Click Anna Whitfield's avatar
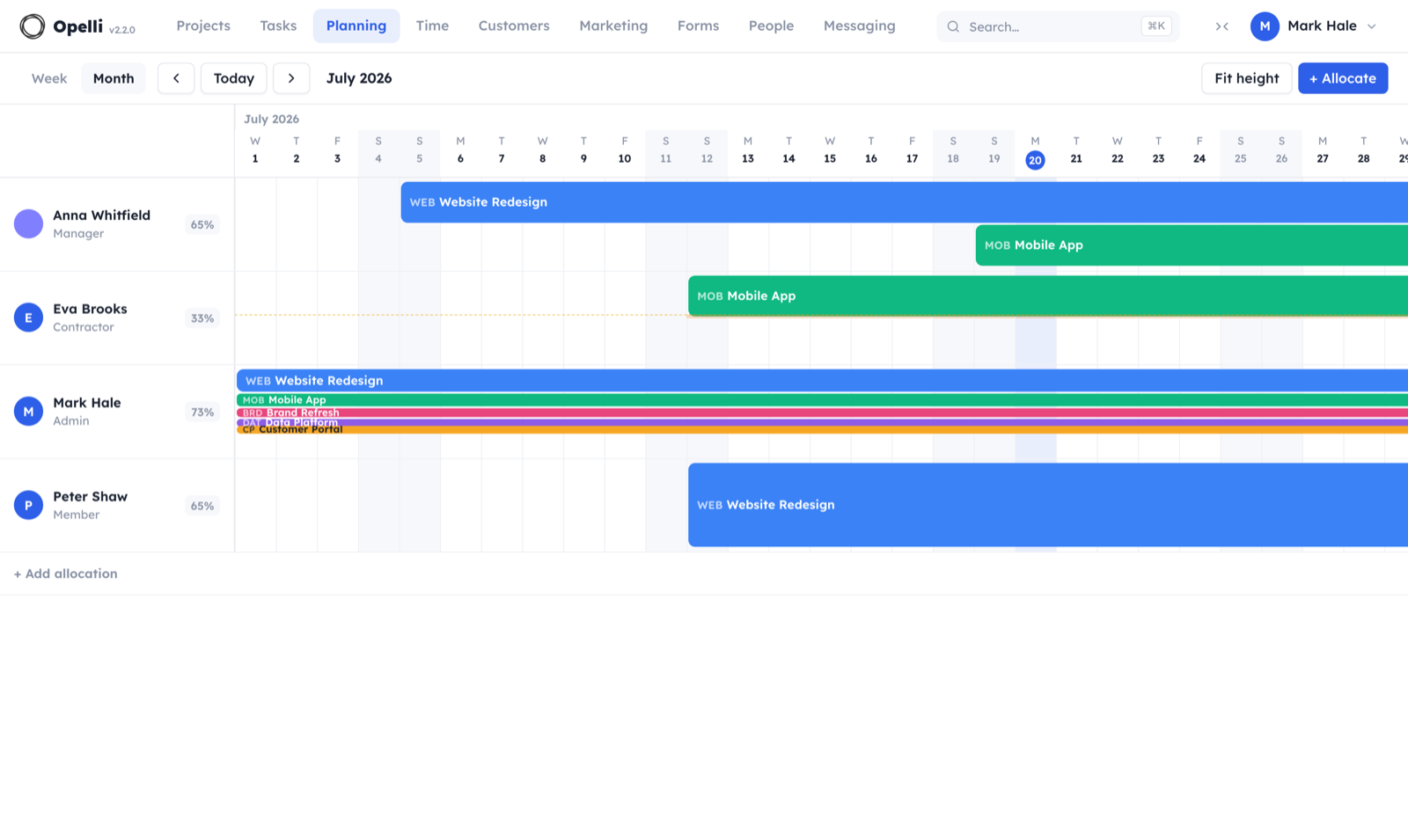Image resolution: width=1408 pixels, height=840 pixels. point(28,224)
